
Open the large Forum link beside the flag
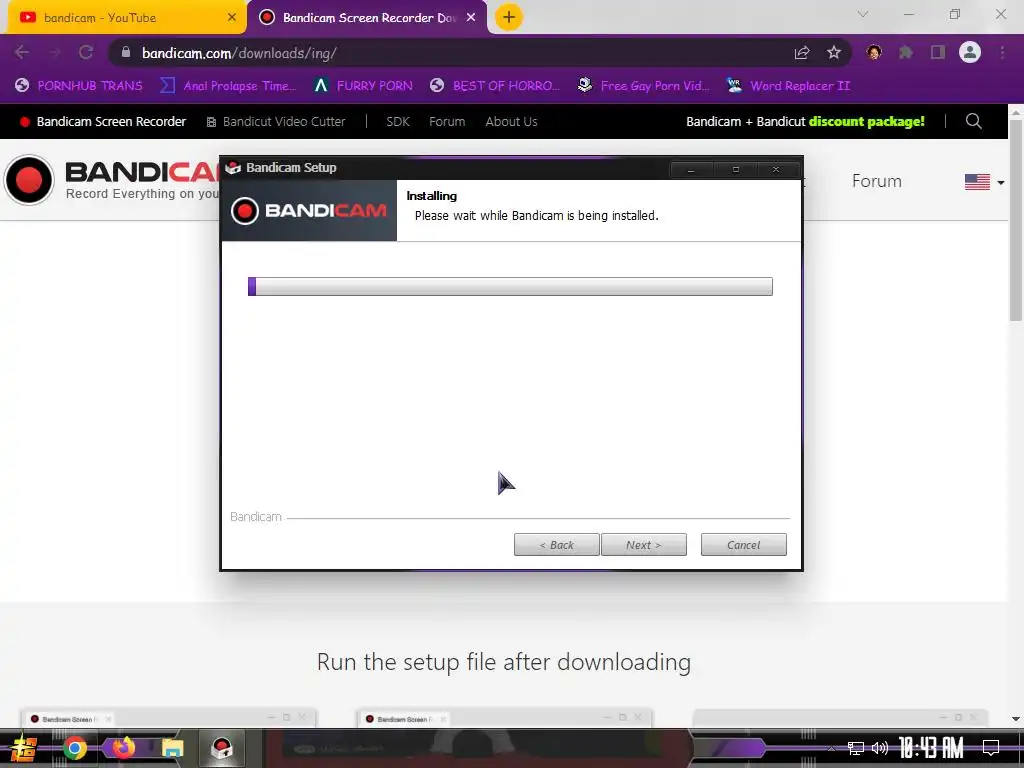tap(876, 181)
